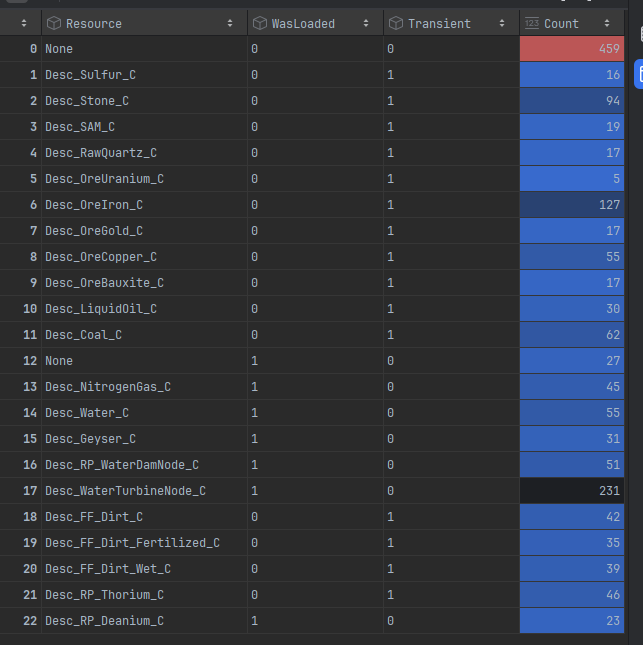
Task: Select the Desc_RP_Deanium_C resource cell
Action: click(144, 621)
